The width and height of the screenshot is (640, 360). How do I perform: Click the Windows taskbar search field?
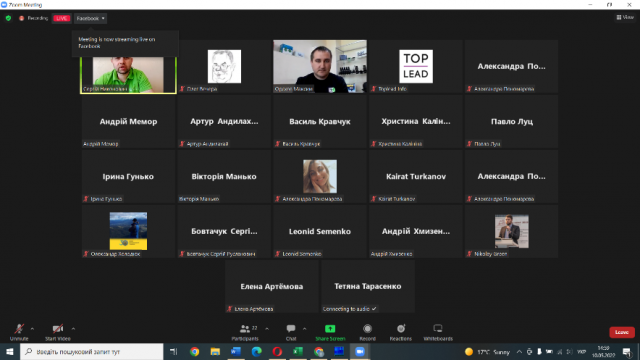pos(92,351)
